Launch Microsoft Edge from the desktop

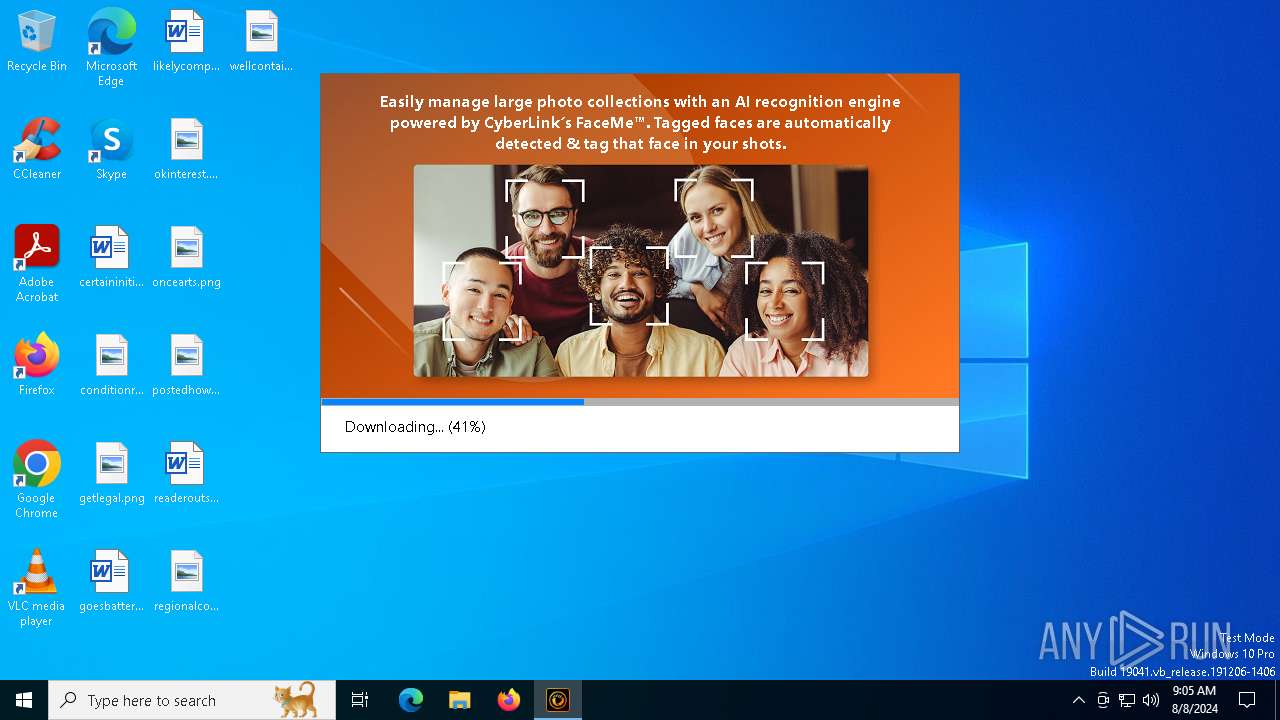pyautogui.click(x=111, y=47)
